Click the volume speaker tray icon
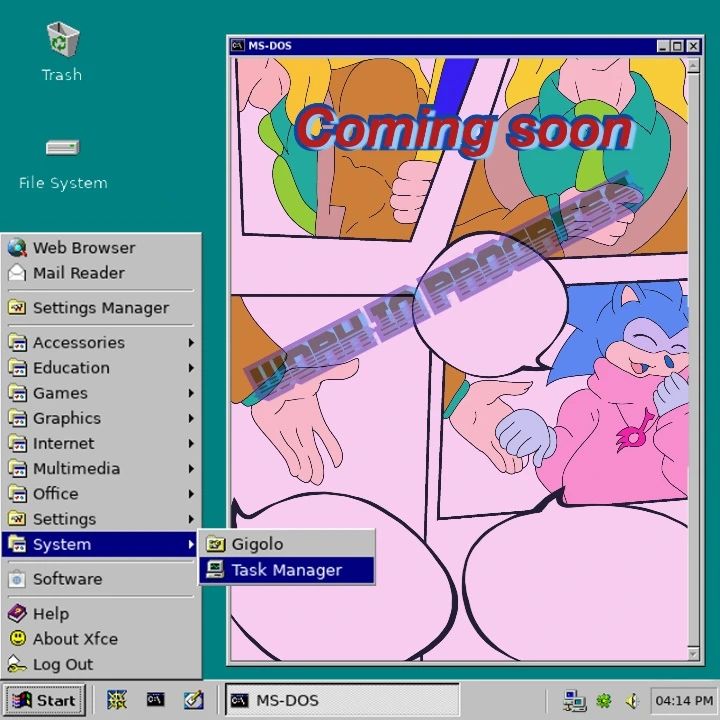The height and width of the screenshot is (720, 720). point(632,700)
